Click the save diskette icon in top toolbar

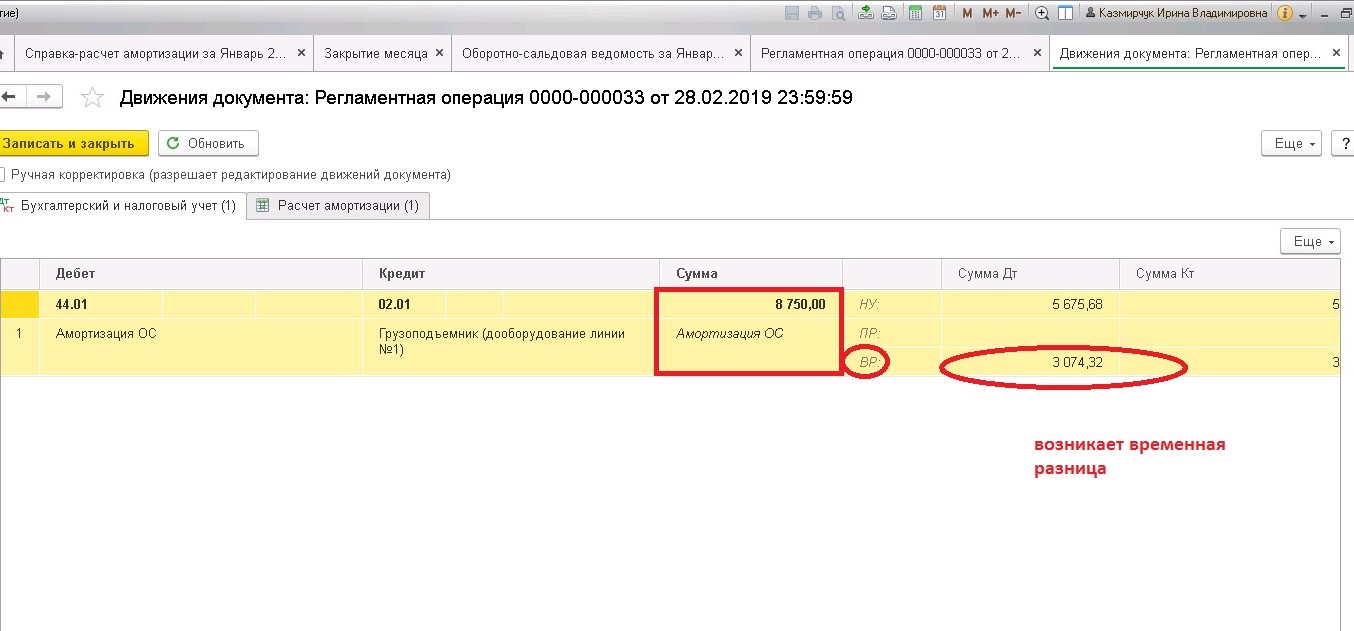(x=792, y=13)
